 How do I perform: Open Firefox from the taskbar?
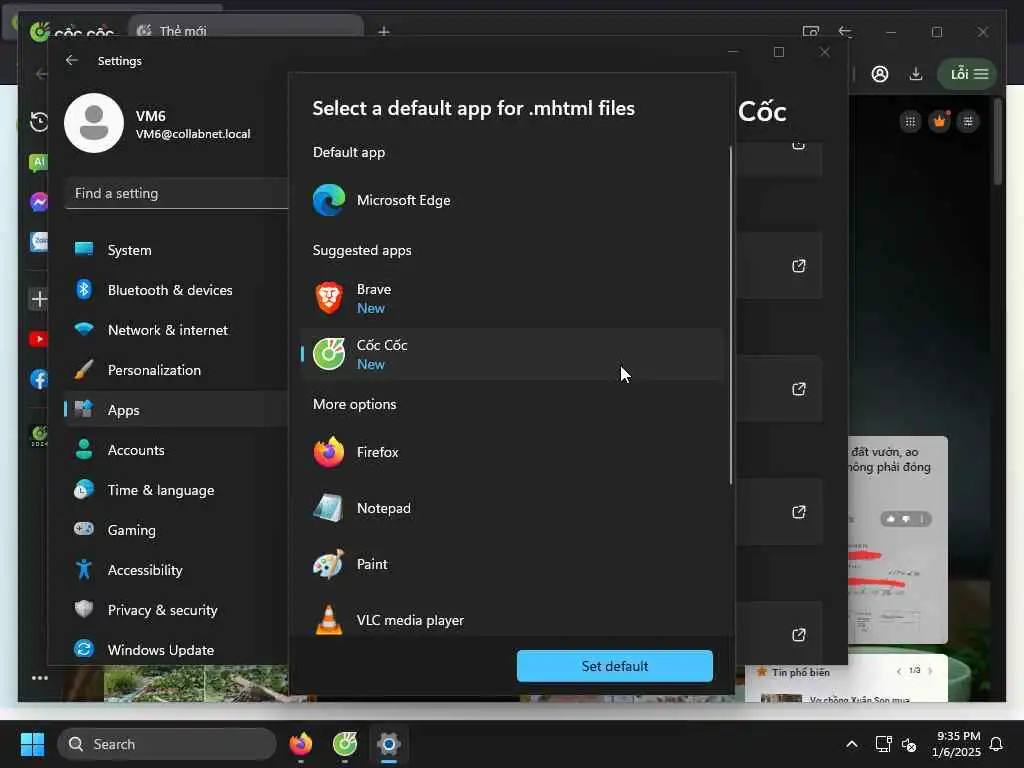coord(301,744)
